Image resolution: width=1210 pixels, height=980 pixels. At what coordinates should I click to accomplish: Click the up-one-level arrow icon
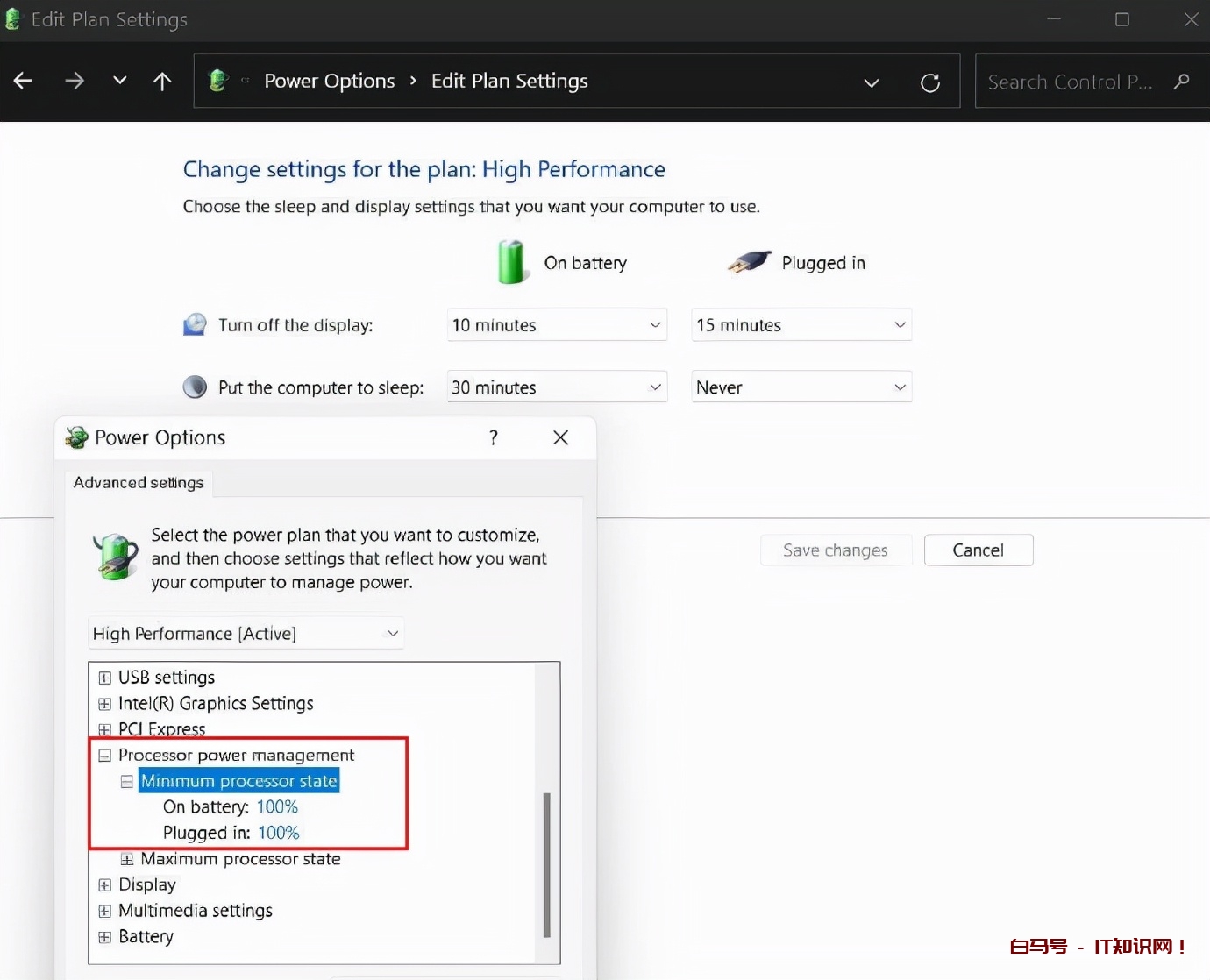tap(162, 82)
